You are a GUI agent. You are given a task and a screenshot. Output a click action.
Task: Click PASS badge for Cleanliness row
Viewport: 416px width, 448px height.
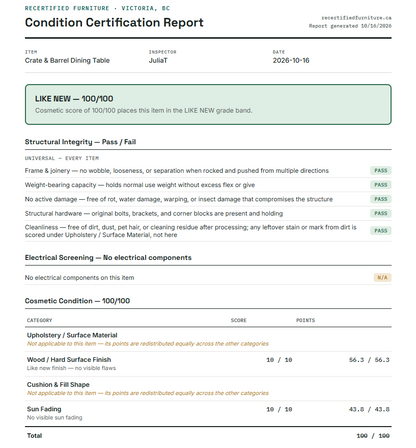click(x=381, y=231)
